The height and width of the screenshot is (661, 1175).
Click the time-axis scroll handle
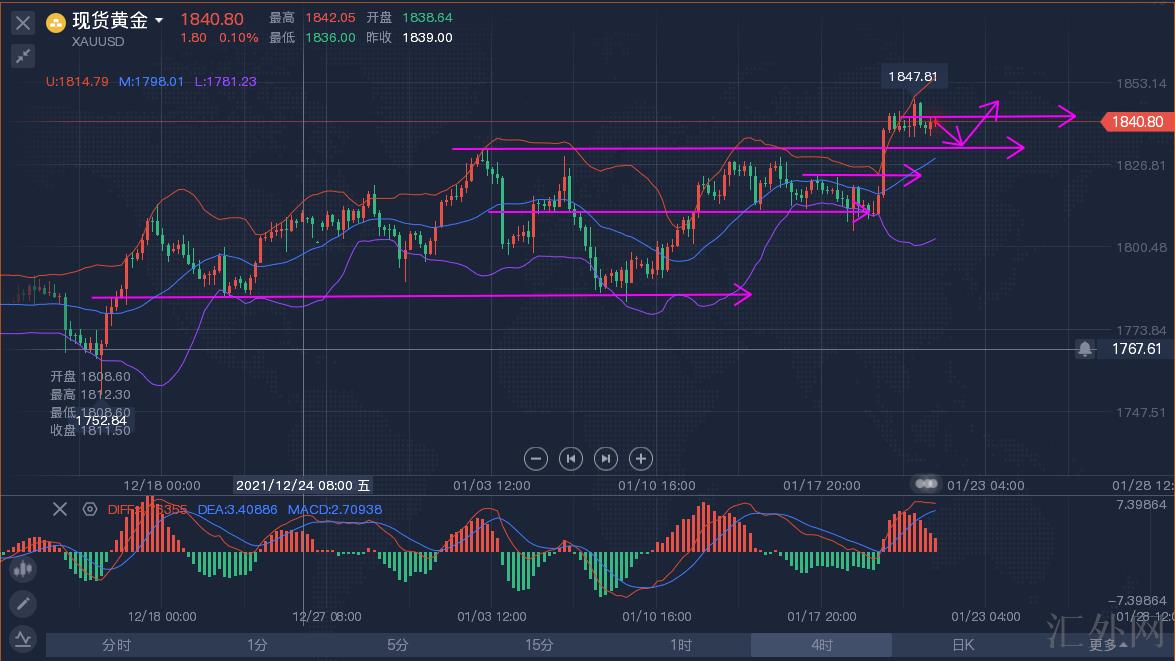pyautogui.click(x=926, y=484)
